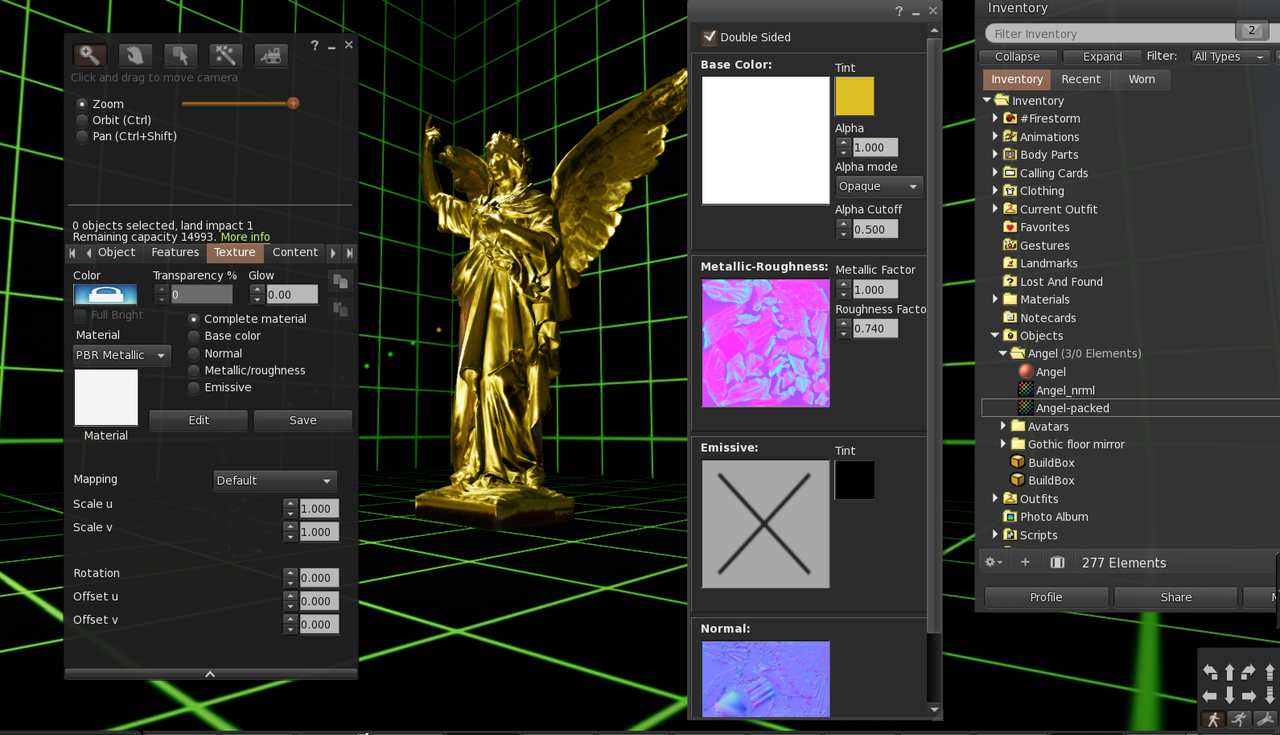The height and width of the screenshot is (735, 1280).
Task: Select the Create (magic wand) build tool
Action: [x=225, y=55]
